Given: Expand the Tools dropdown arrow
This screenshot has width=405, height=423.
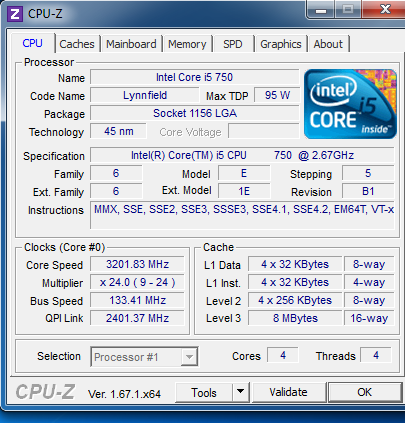Looking at the screenshot, I should [x=241, y=392].
